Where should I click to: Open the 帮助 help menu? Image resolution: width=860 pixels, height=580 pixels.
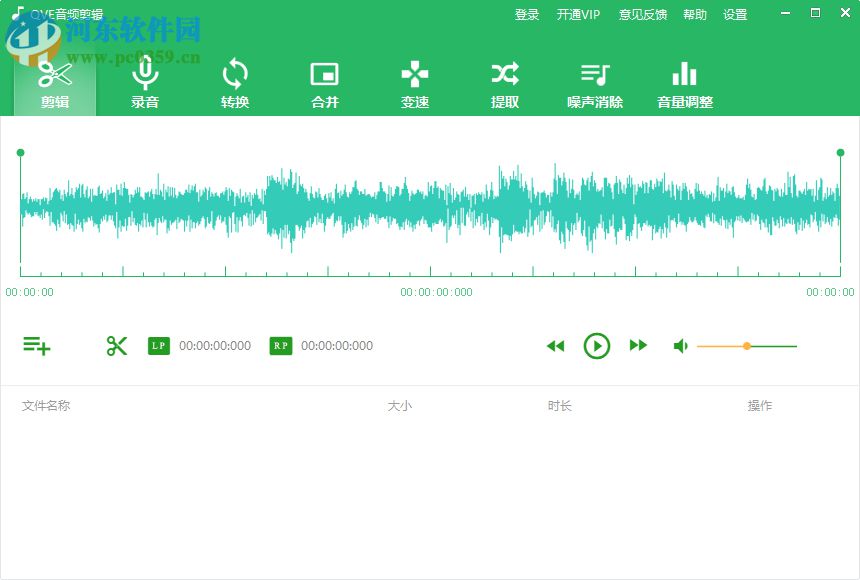pyautogui.click(x=695, y=14)
